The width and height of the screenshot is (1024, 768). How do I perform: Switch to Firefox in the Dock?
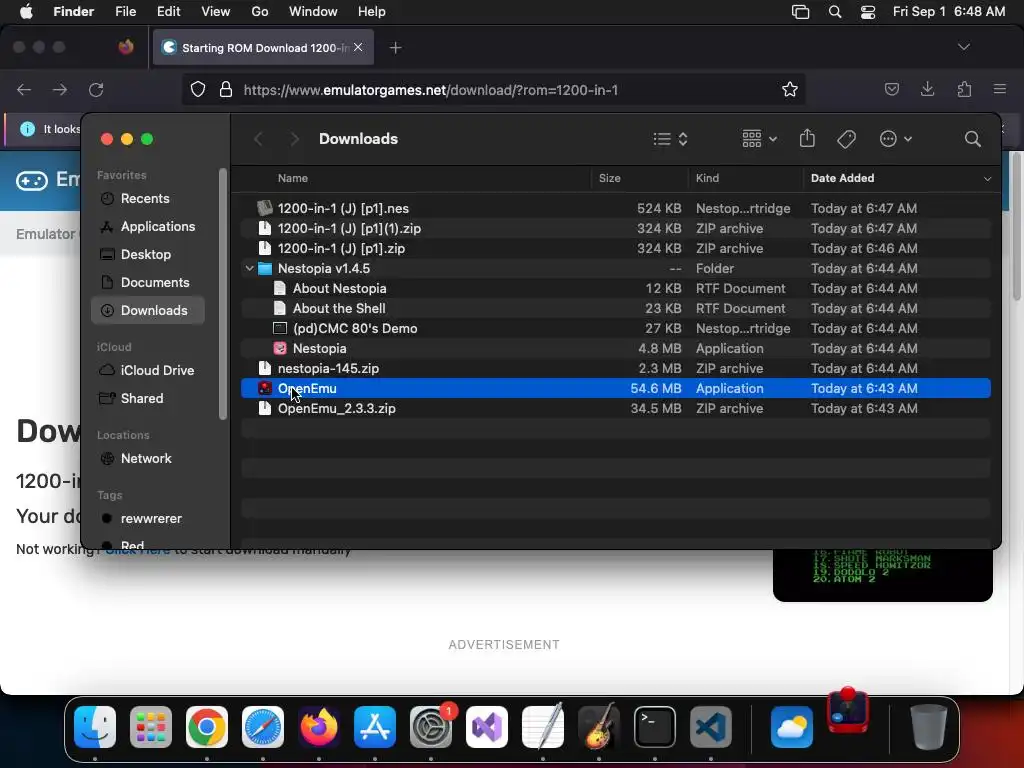coord(319,726)
